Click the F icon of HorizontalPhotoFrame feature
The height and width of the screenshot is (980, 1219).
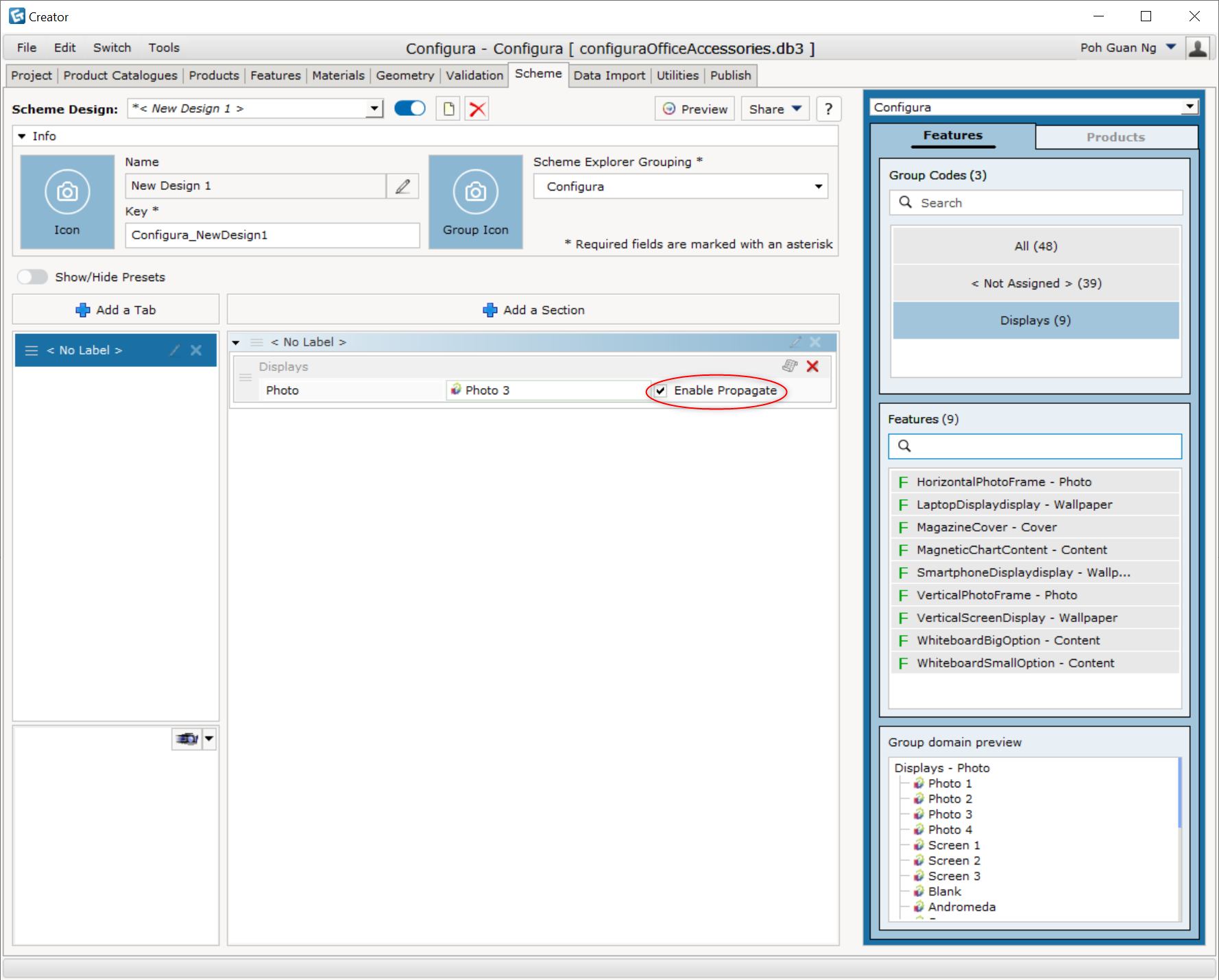click(x=903, y=482)
